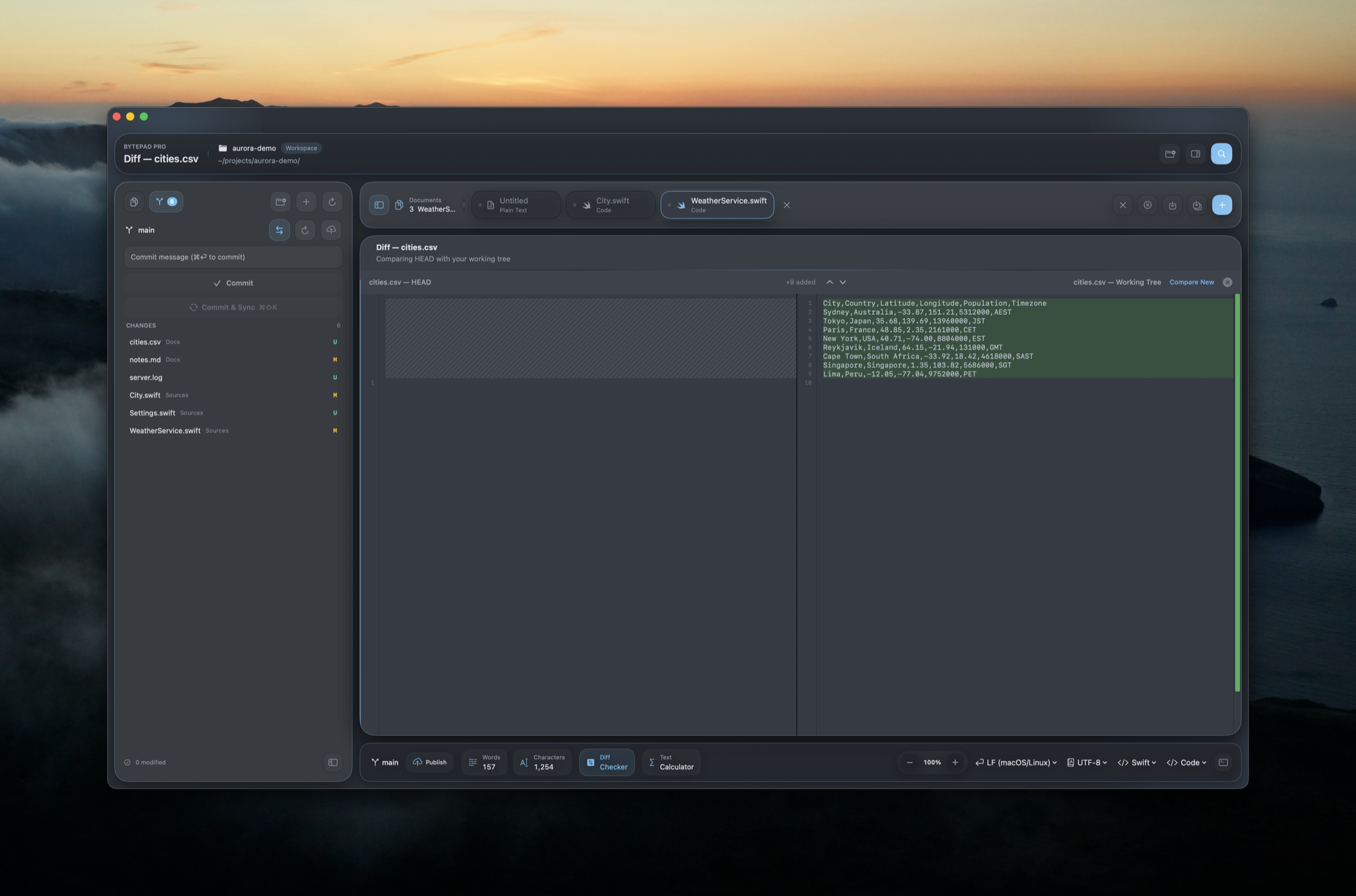Open the Code mode dropdown
Image resolution: width=1356 pixels, height=896 pixels.
pyautogui.click(x=1186, y=763)
